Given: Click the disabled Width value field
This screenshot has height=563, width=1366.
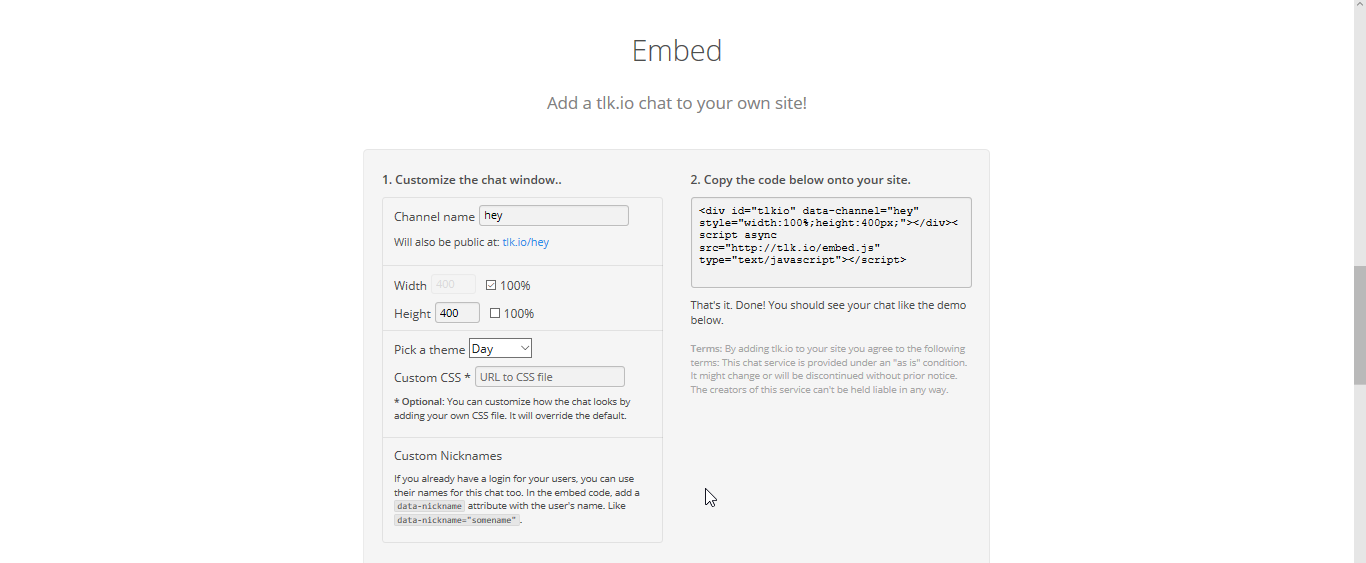Looking at the screenshot, I should pos(453,285).
